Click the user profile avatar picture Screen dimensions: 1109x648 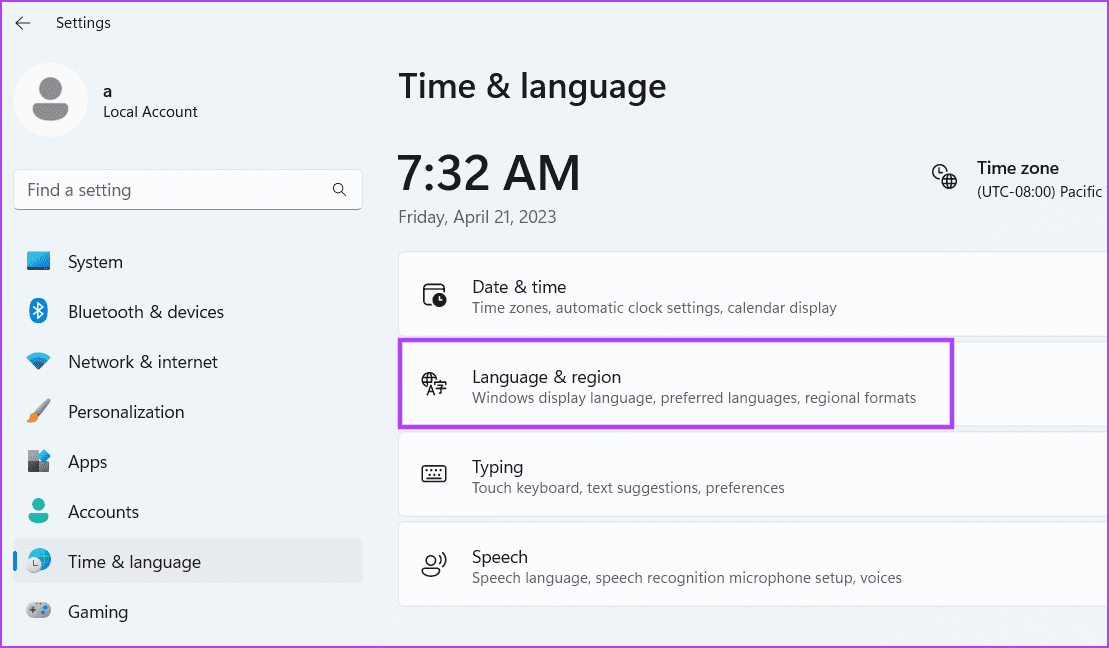tap(50, 100)
